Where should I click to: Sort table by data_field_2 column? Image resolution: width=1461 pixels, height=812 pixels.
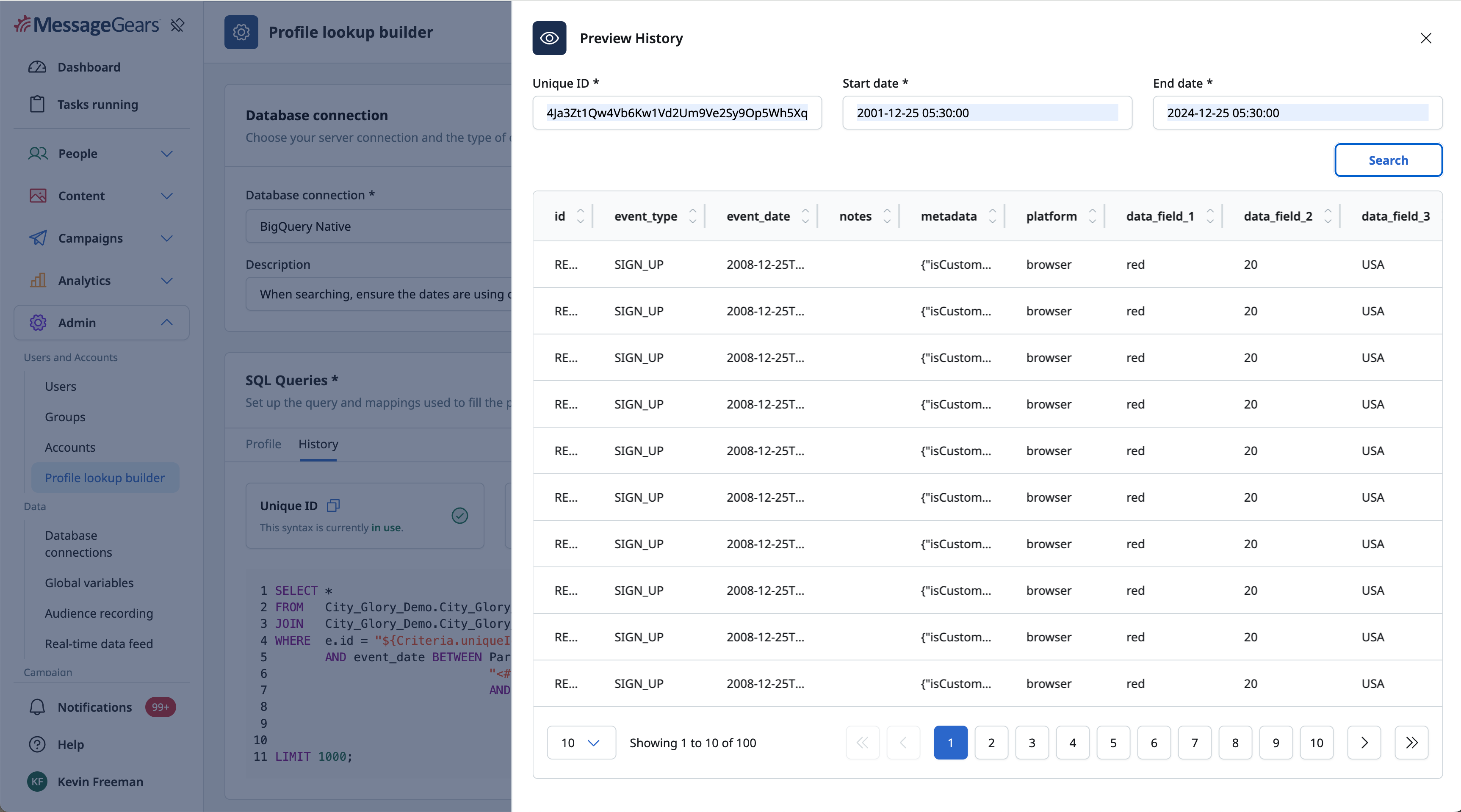(1328, 216)
